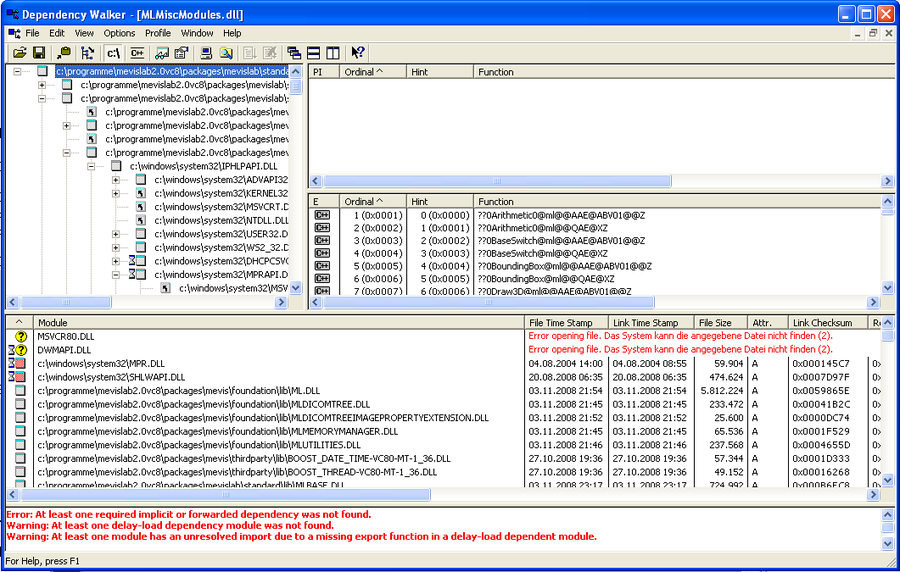Click the Tile Horizontally icon
900x572 pixels.
[313, 53]
